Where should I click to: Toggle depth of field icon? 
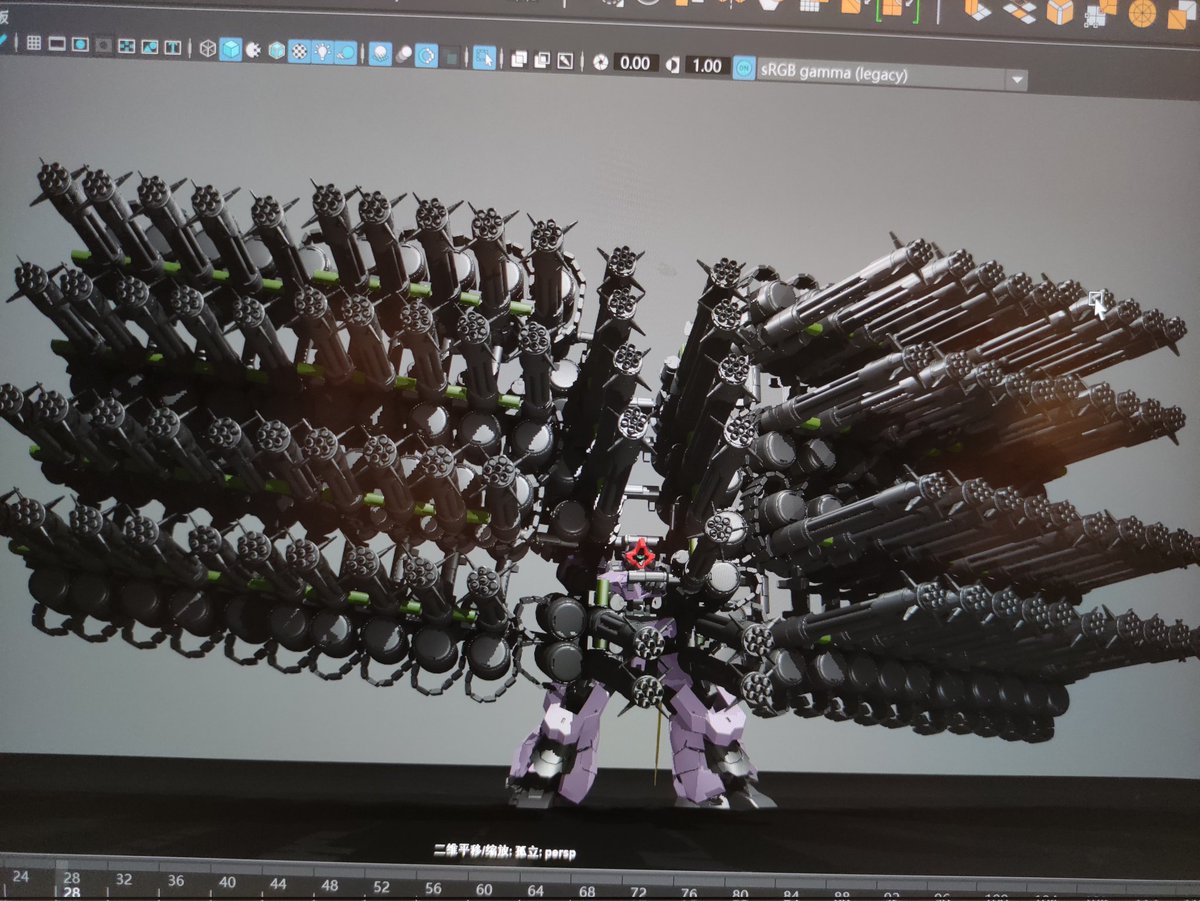[x=452, y=56]
